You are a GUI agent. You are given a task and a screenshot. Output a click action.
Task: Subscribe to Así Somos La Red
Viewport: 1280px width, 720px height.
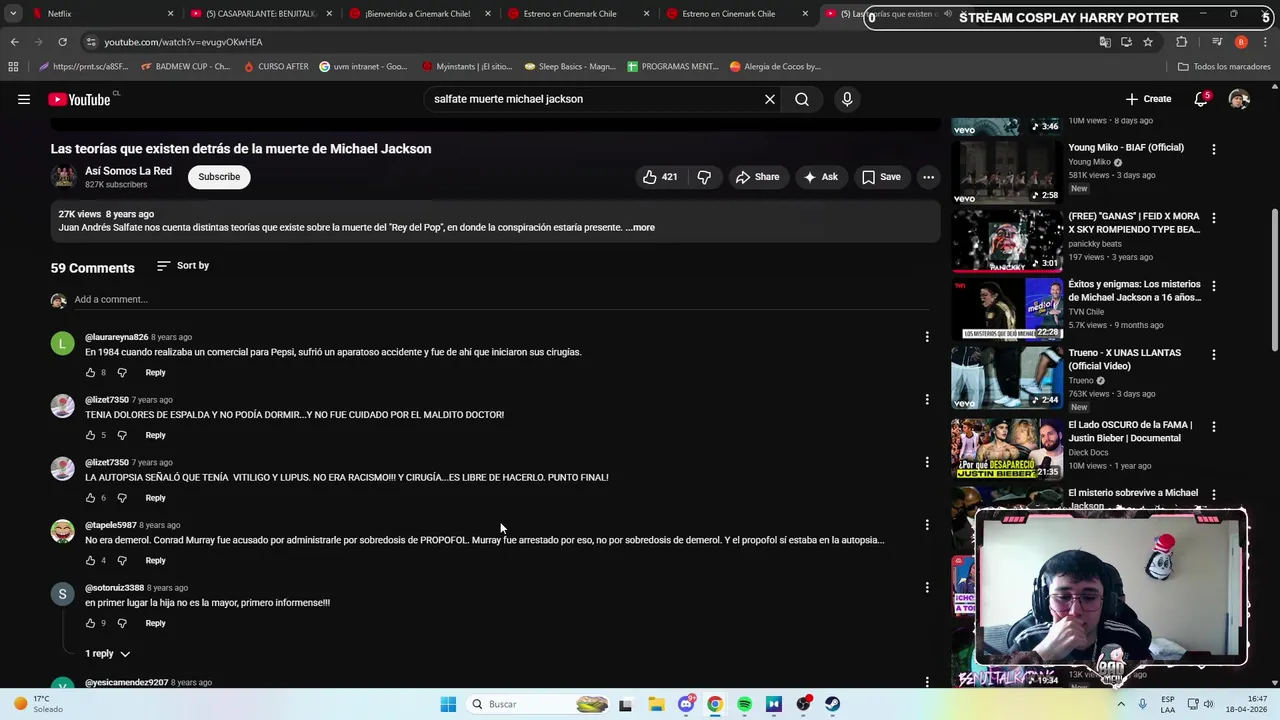click(219, 177)
